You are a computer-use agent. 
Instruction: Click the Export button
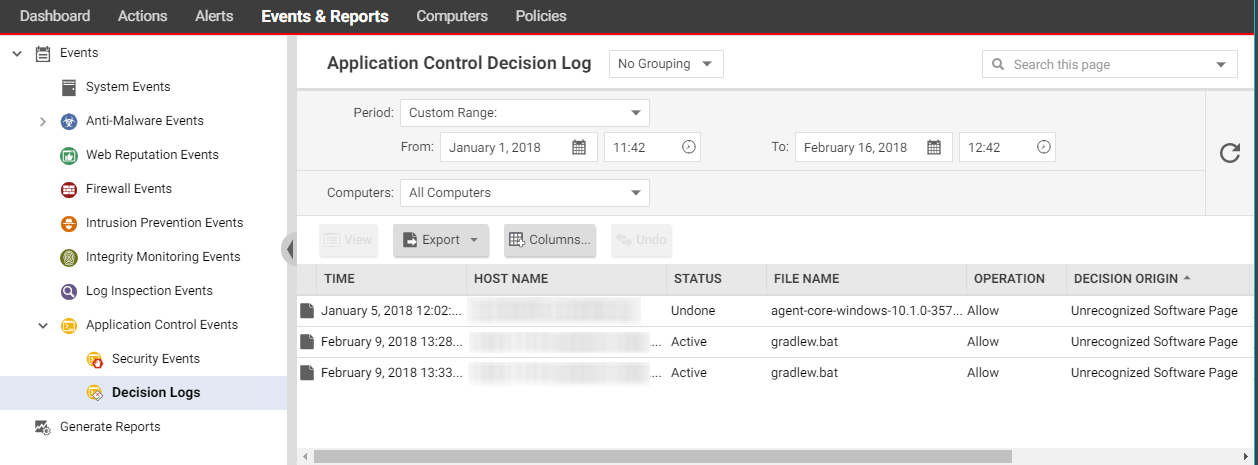440,240
